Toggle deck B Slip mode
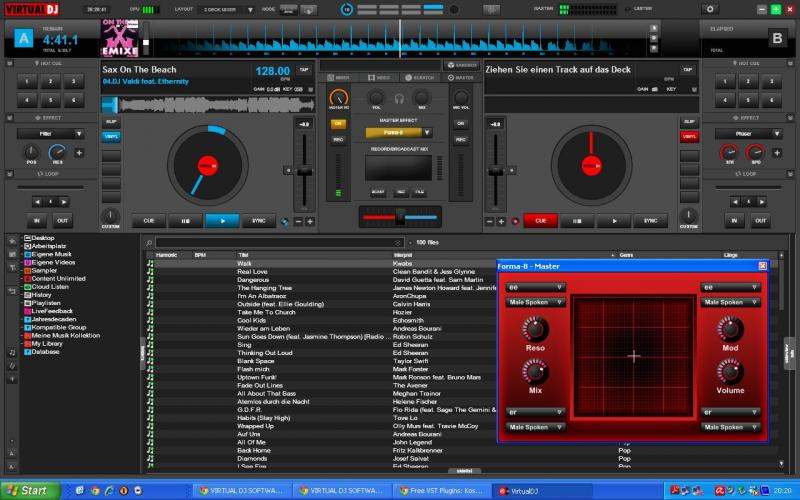800x500 pixels. (x=689, y=122)
